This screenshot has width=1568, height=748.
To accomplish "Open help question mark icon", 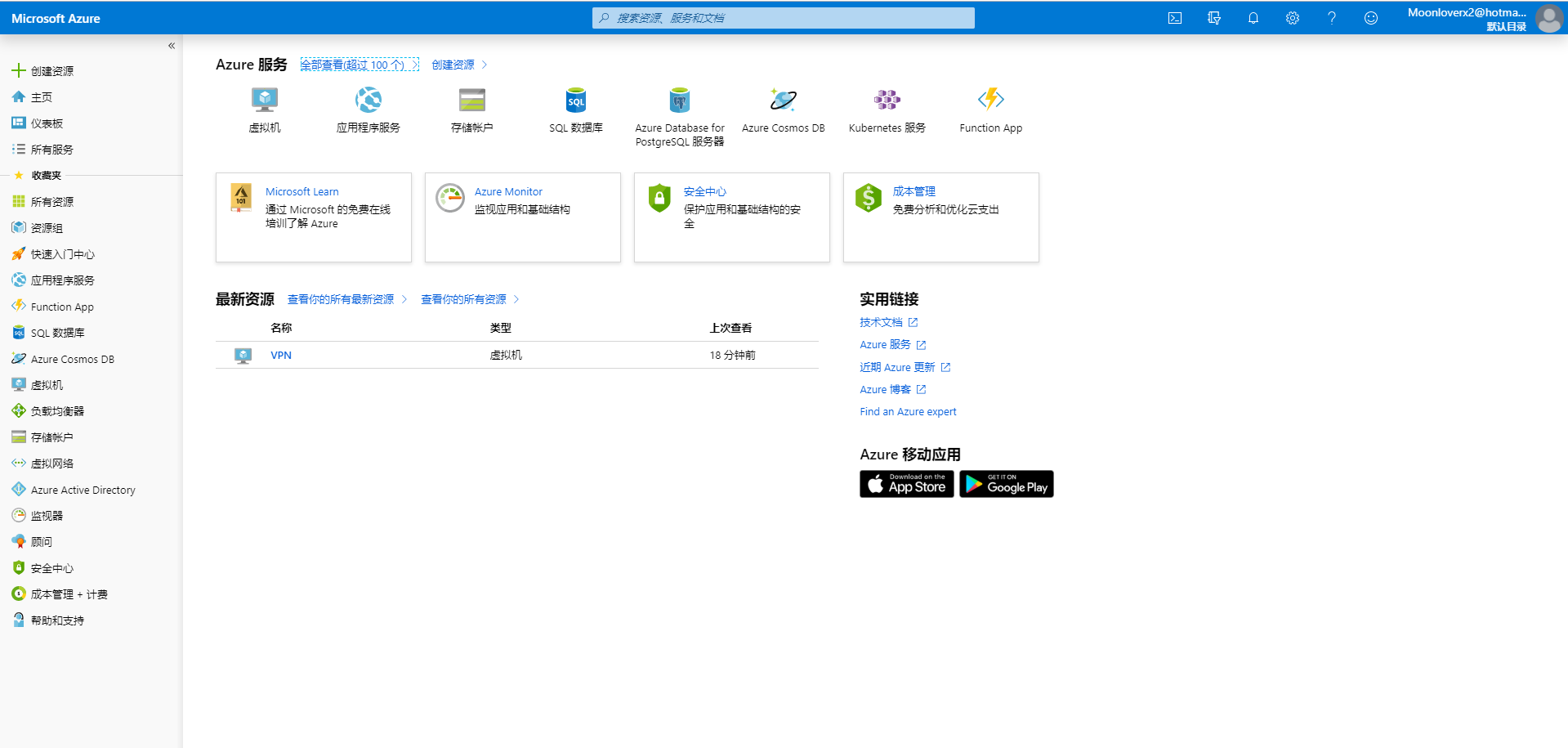I will click(x=1332, y=18).
